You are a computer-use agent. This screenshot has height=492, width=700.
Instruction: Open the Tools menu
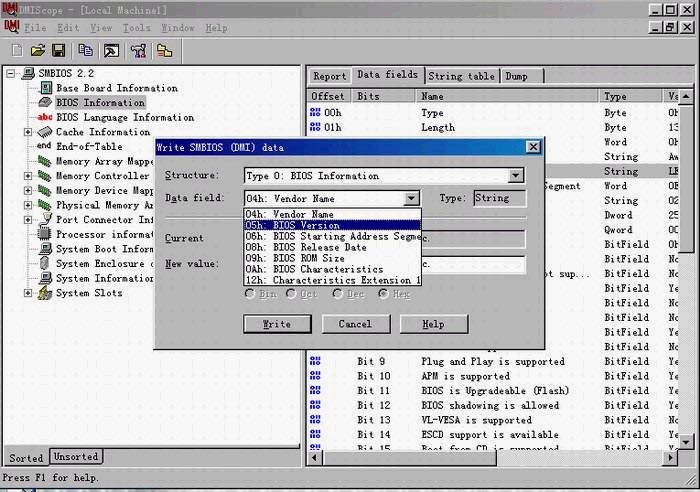tap(136, 28)
